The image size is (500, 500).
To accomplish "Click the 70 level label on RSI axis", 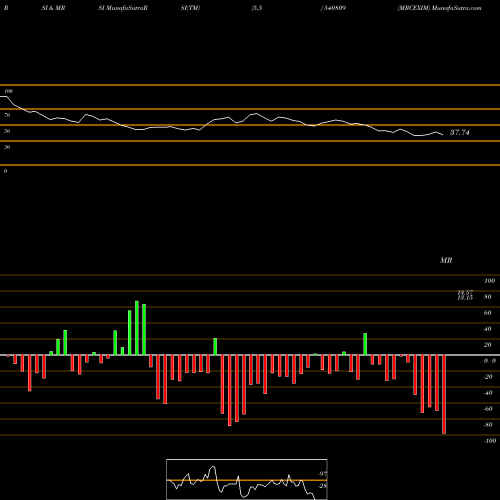I will [x=7, y=115].
